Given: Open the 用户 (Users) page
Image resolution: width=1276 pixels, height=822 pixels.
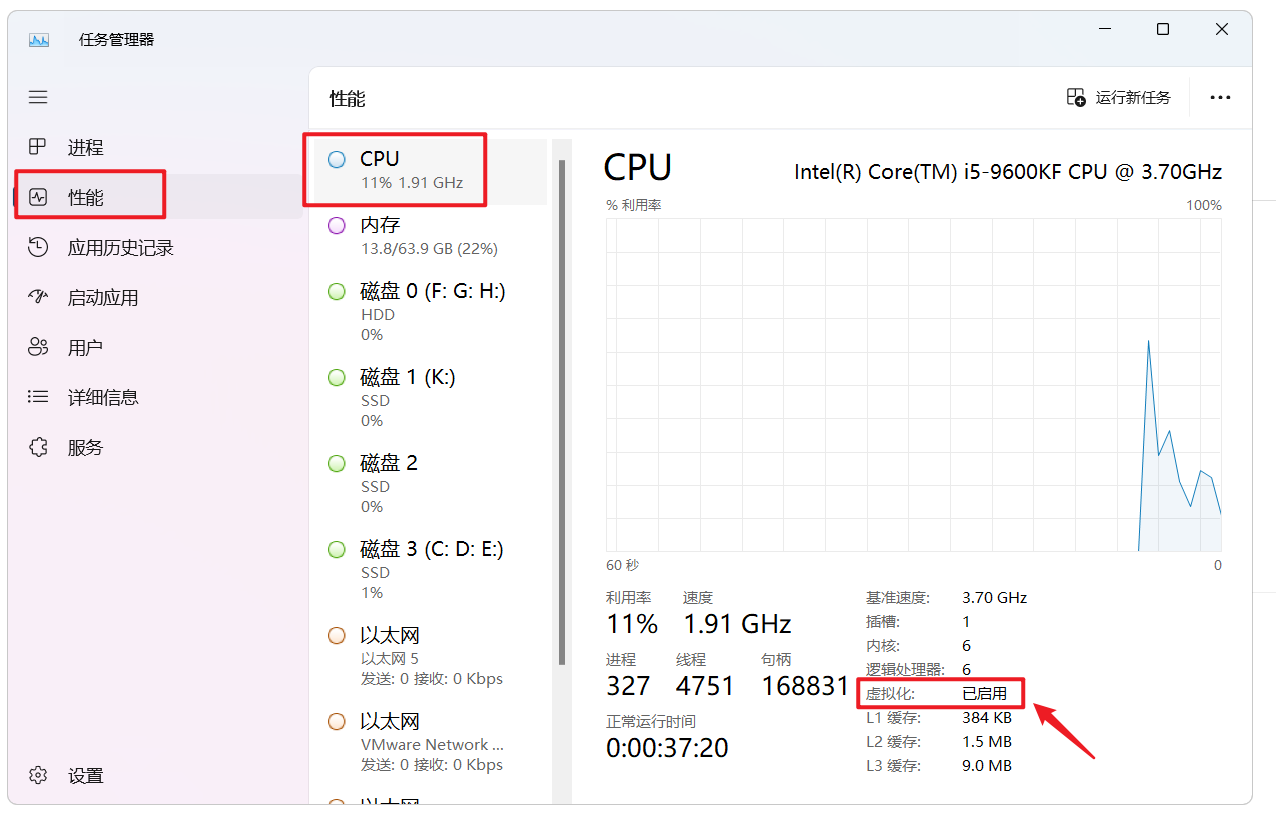Looking at the screenshot, I should (156, 347).
